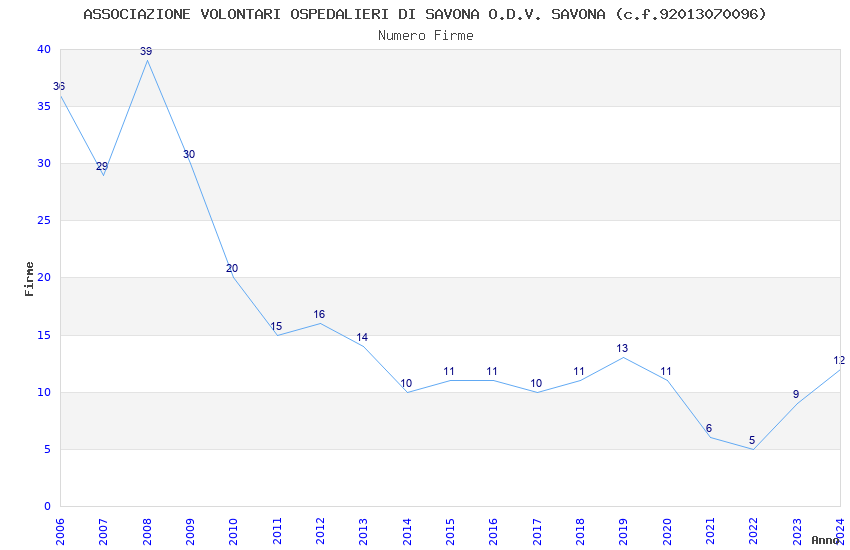Select the data label 13 at 2019

coord(622,348)
